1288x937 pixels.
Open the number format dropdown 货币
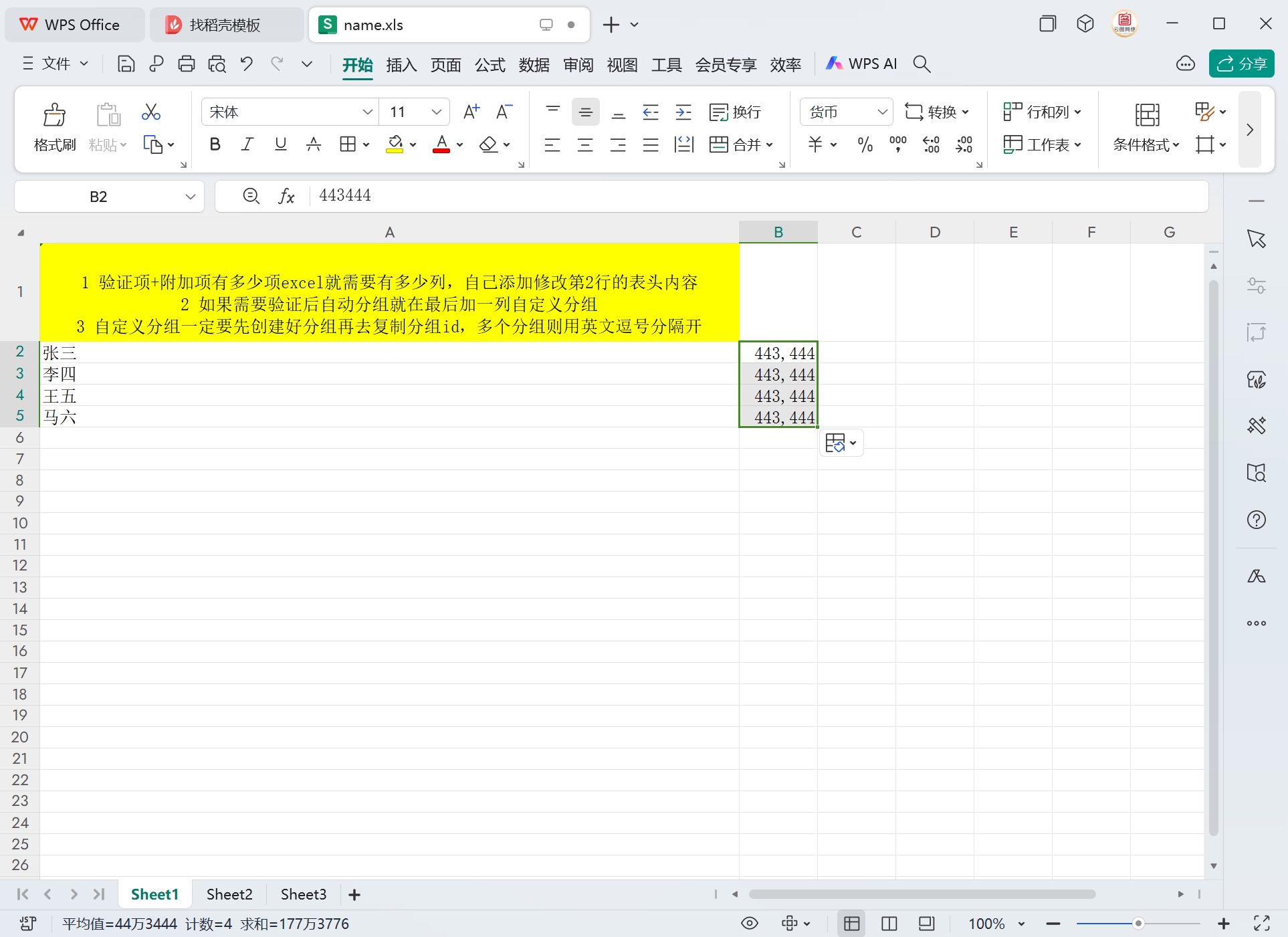coord(882,112)
